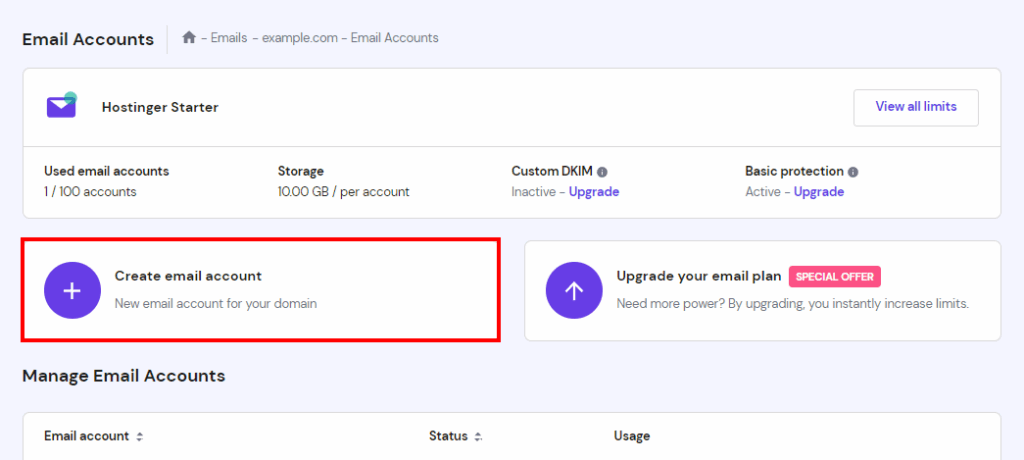Toggle the sort arrows next to Email account
Screen dimensions: 1024x460
pyautogui.click(x=140, y=437)
